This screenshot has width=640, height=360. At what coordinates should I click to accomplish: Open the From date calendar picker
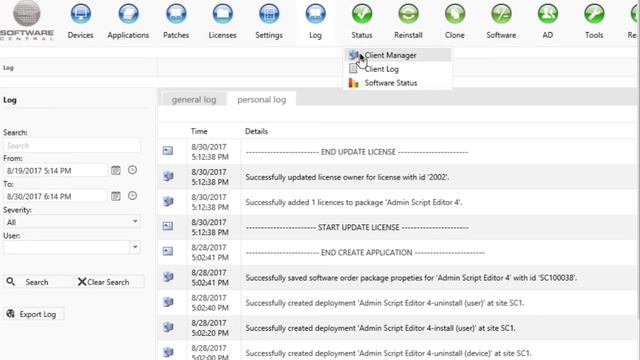(116, 170)
